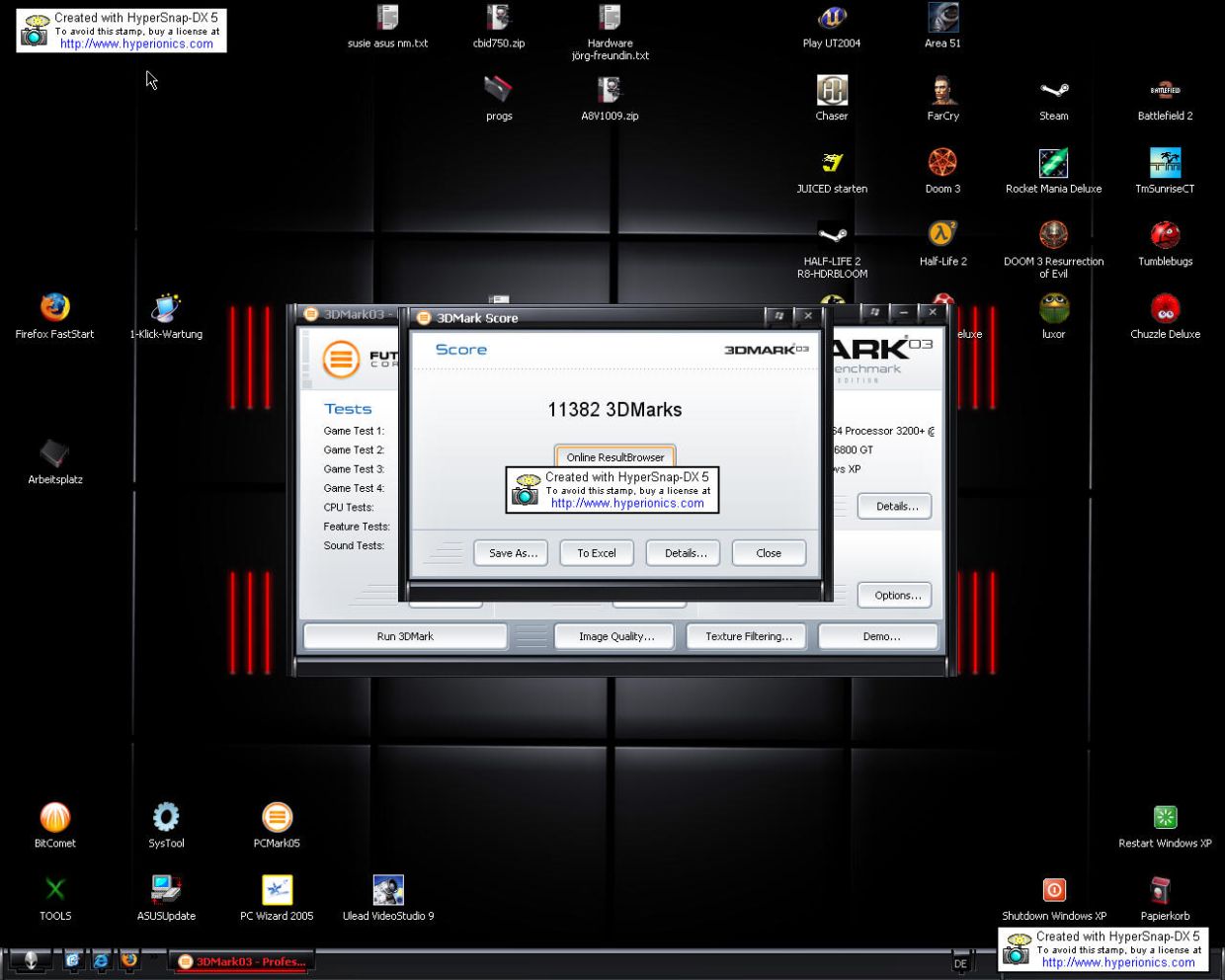Image resolution: width=1225 pixels, height=980 pixels.
Task: Open Details... in 3DMark Score dialog
Action: click(684, 553)
